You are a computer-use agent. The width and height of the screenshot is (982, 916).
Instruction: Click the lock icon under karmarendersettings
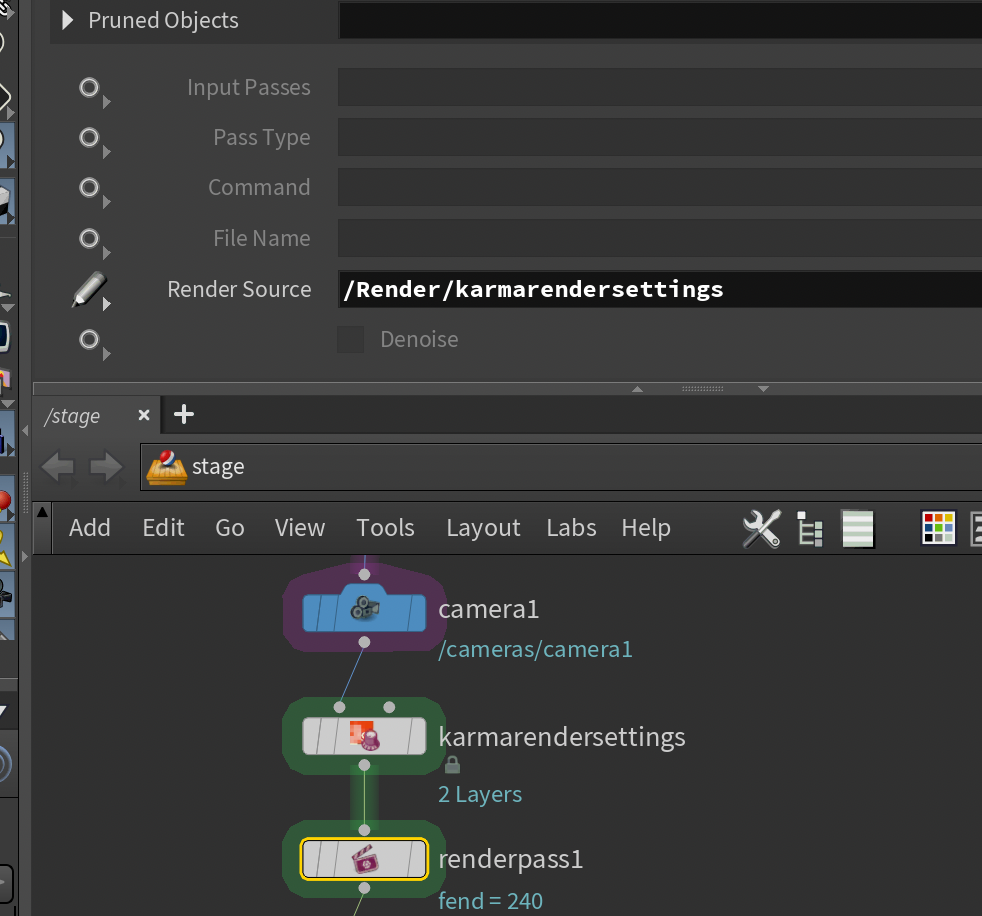click(x=452, y=764)
